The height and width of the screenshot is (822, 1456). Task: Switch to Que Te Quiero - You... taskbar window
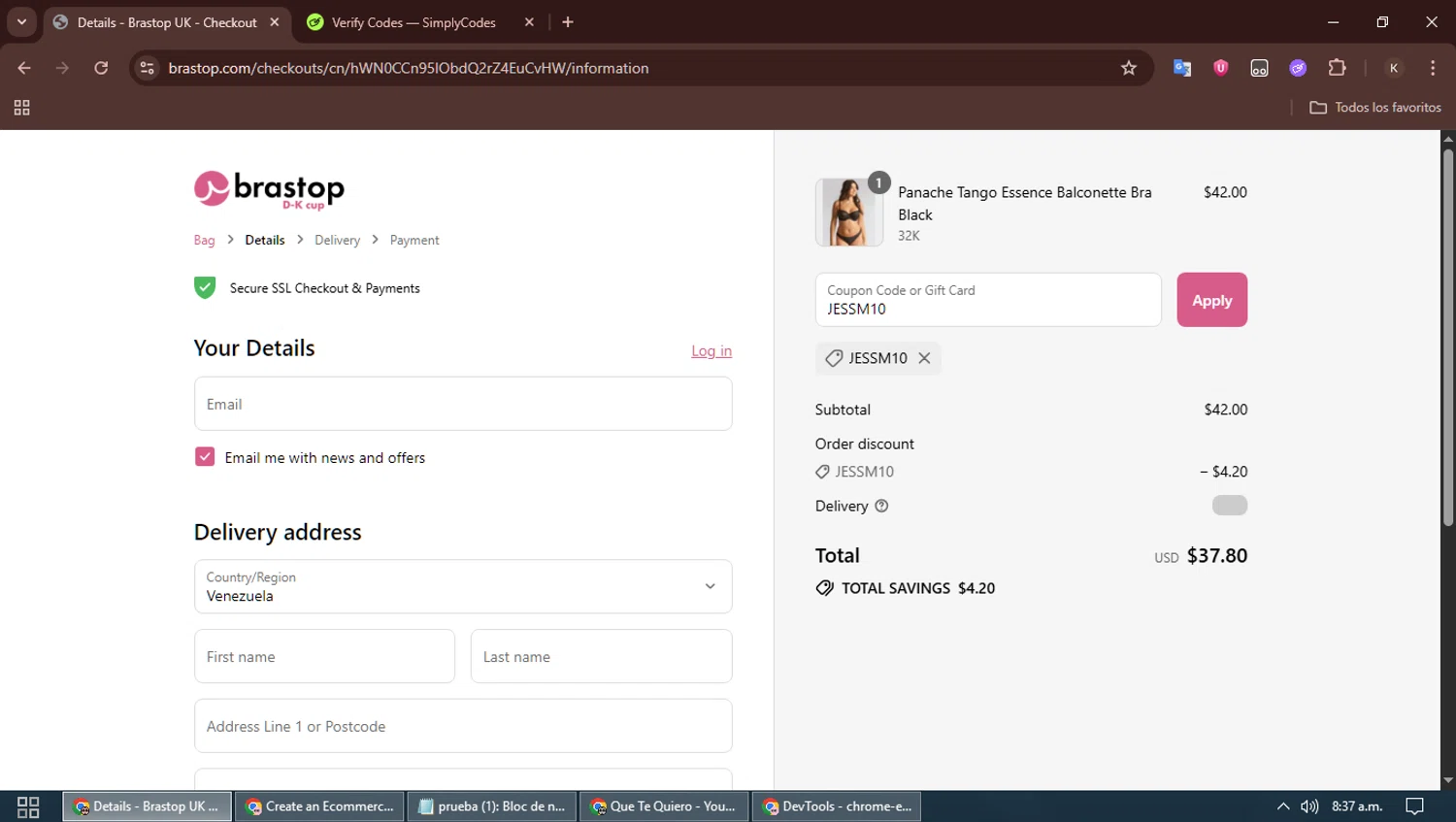(x=665, y=806)
